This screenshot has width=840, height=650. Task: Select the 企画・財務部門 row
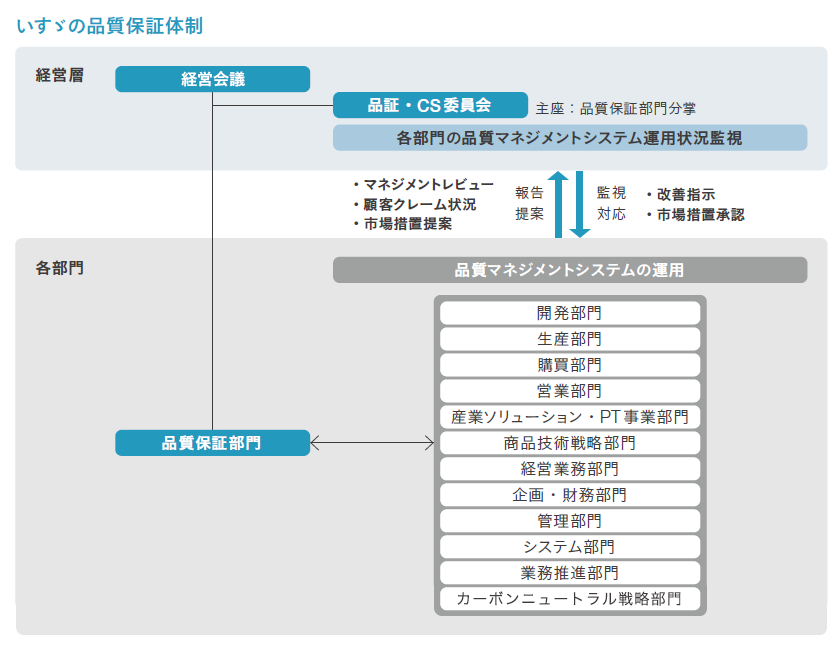click(570, 495)
